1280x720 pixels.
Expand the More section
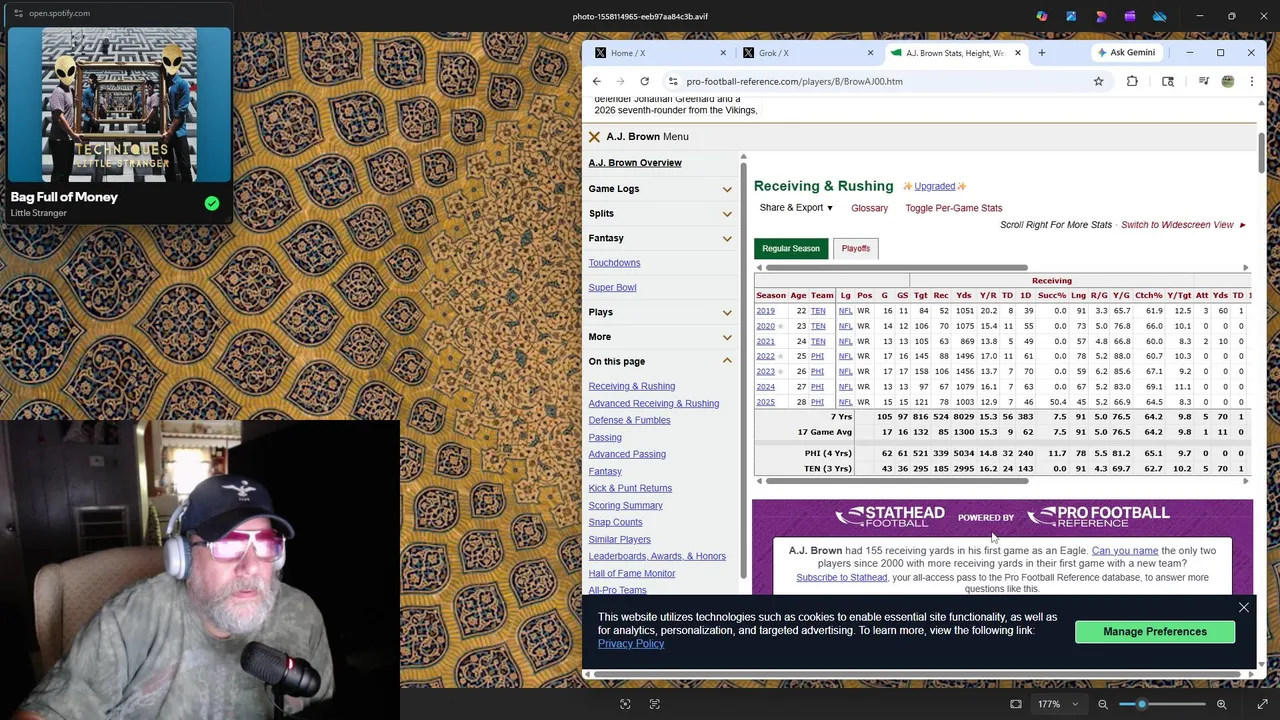[x=660, y=337]
